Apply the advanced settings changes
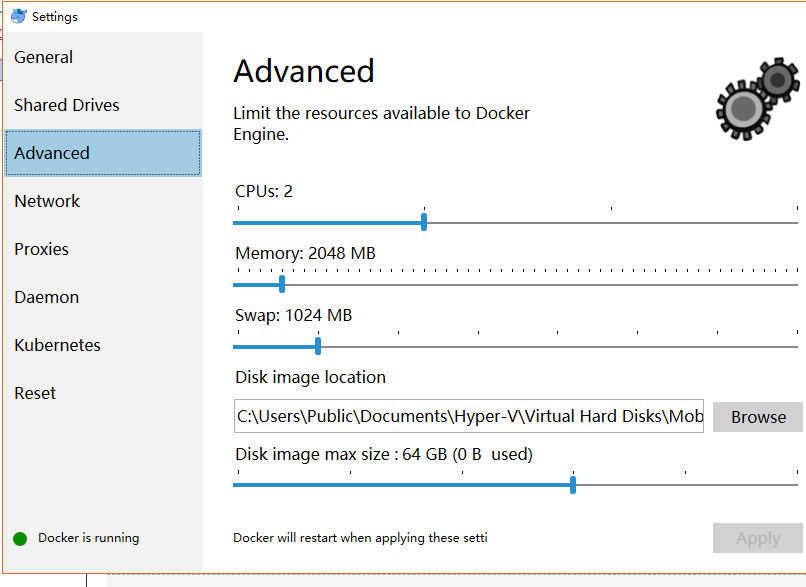Viewport: 806px width, 587px height. 758,538
